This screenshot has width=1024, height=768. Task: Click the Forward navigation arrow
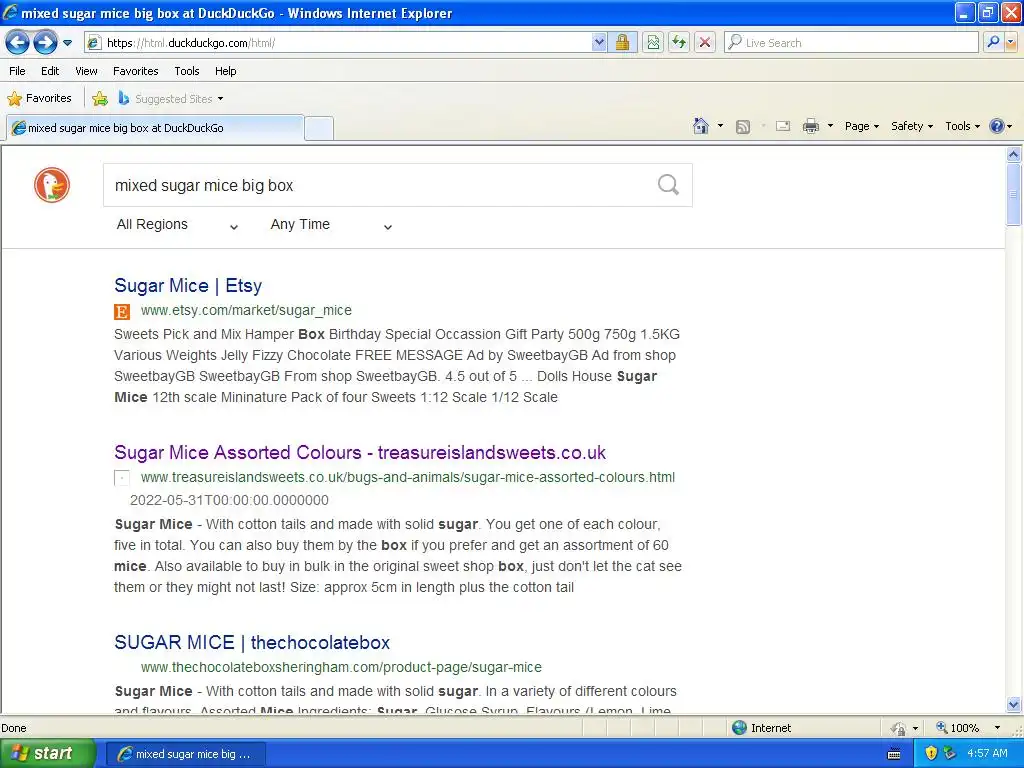pos(45,43)
